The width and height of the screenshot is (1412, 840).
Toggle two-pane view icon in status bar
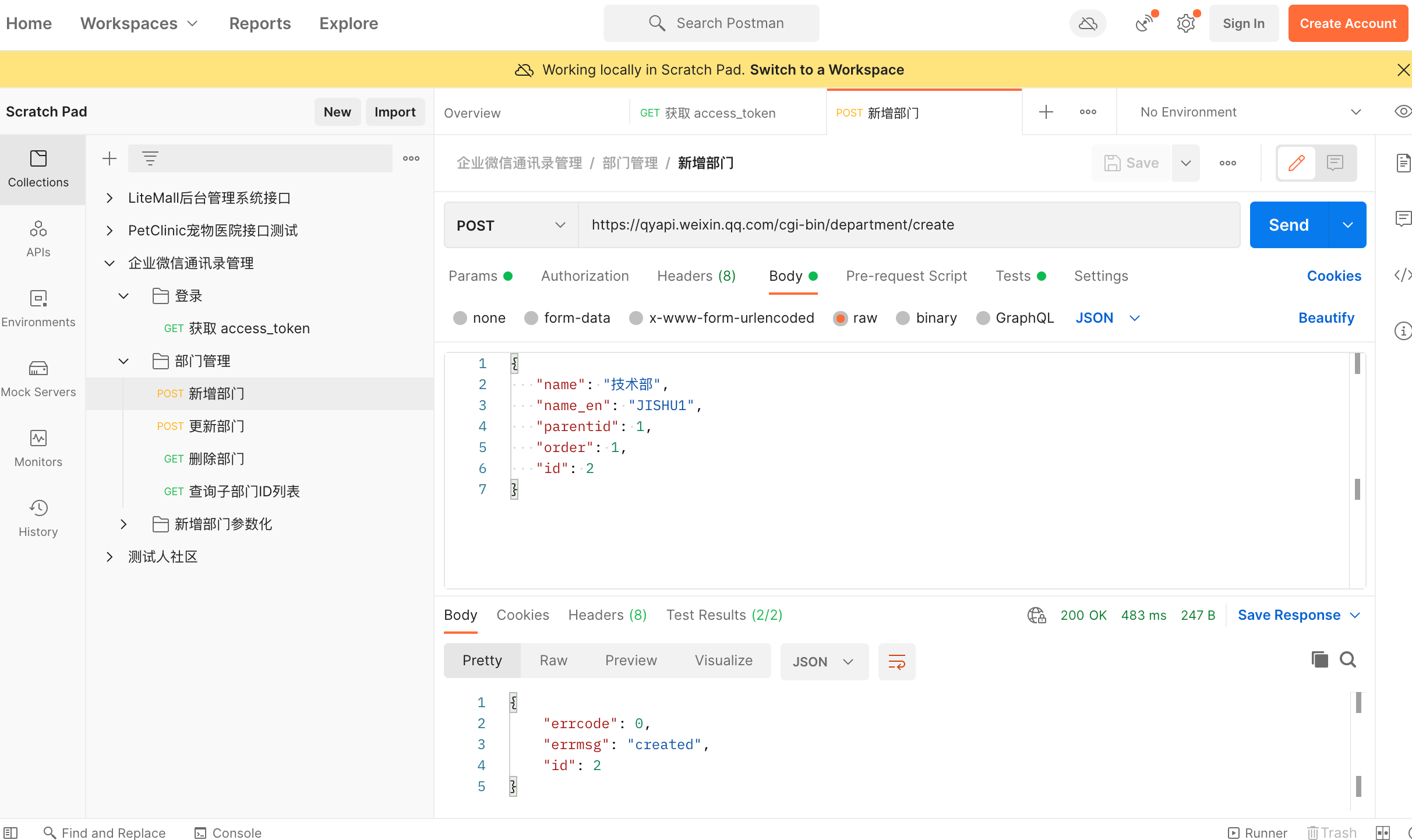[1383, 833]
